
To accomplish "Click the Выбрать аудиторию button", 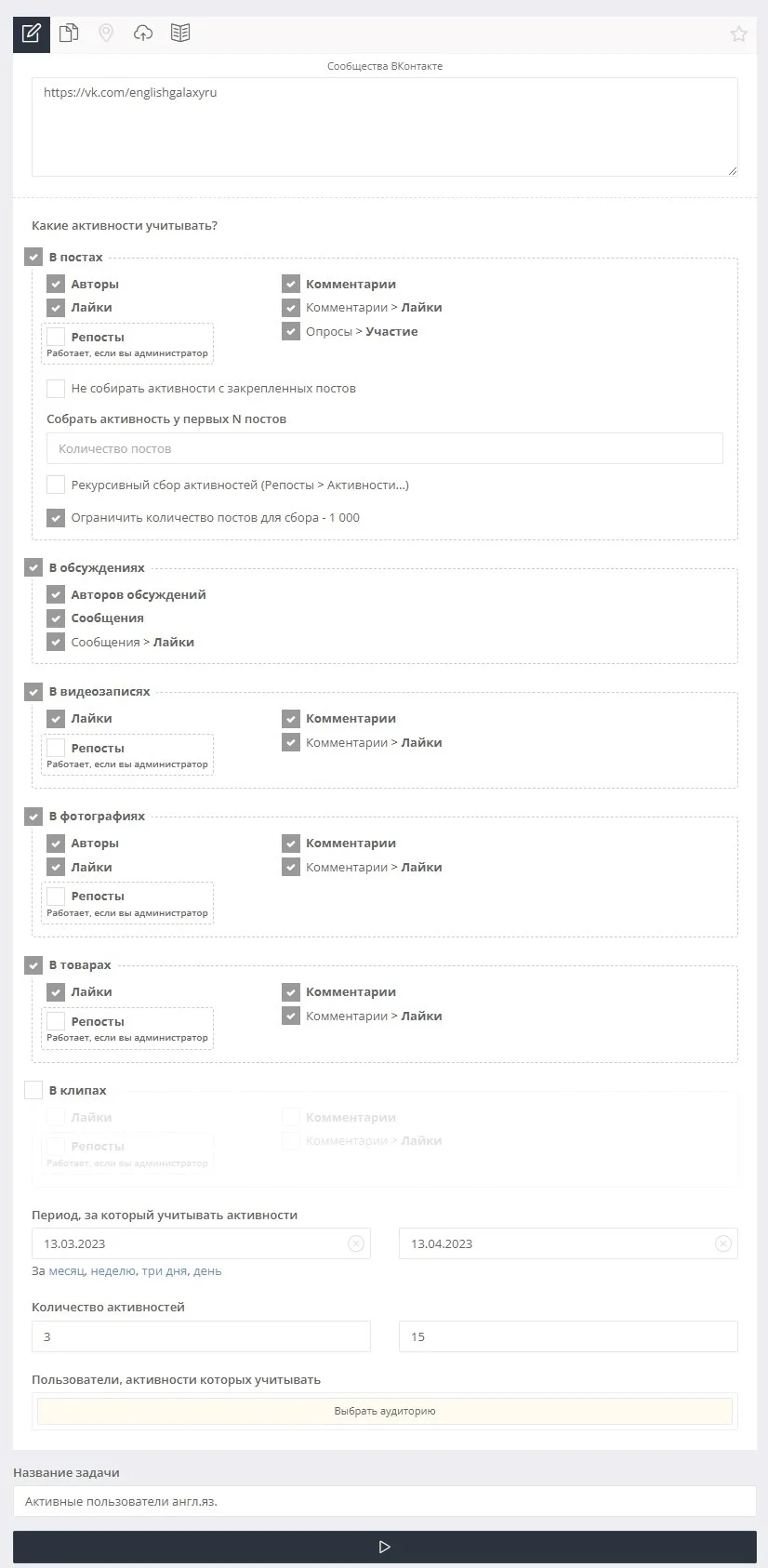I will coord(384,1411).
